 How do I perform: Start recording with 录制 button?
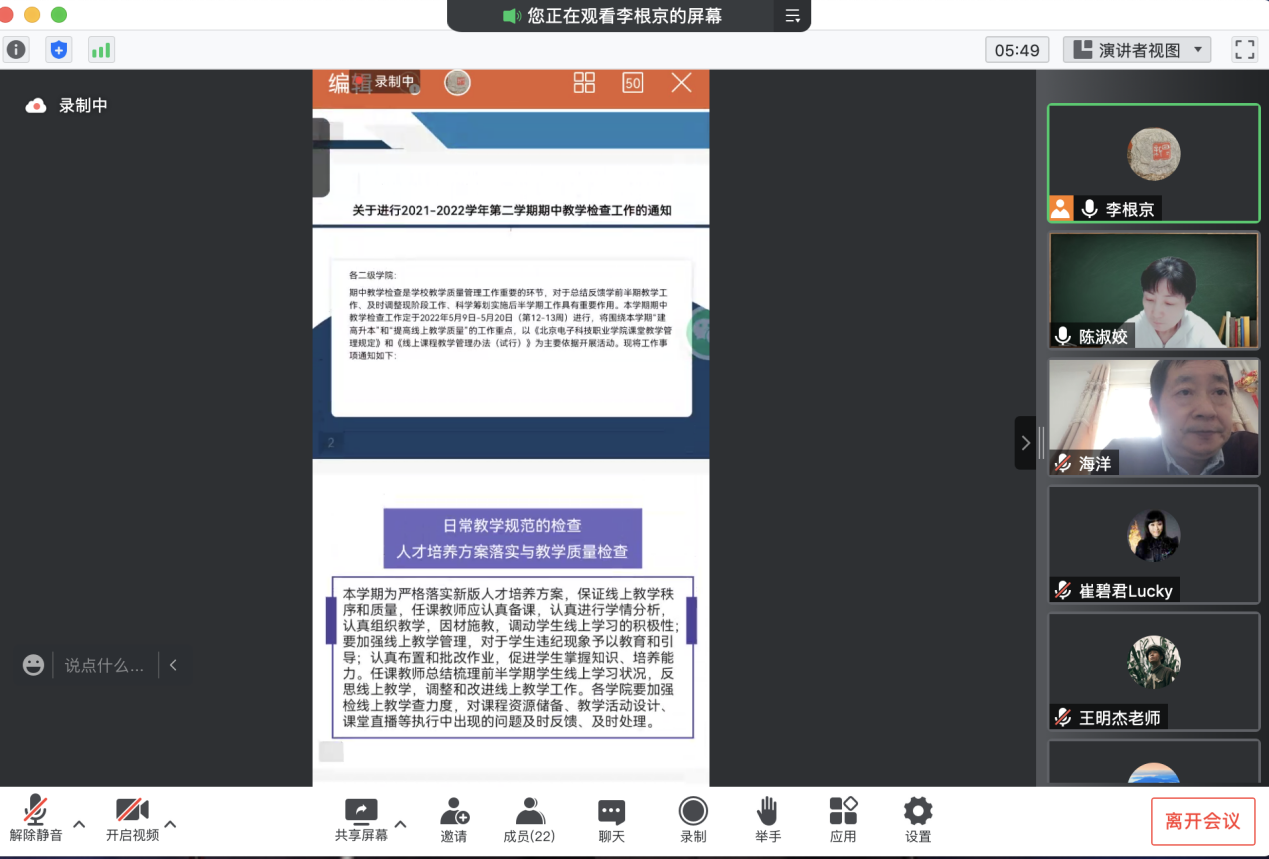(x=693, y=819)
